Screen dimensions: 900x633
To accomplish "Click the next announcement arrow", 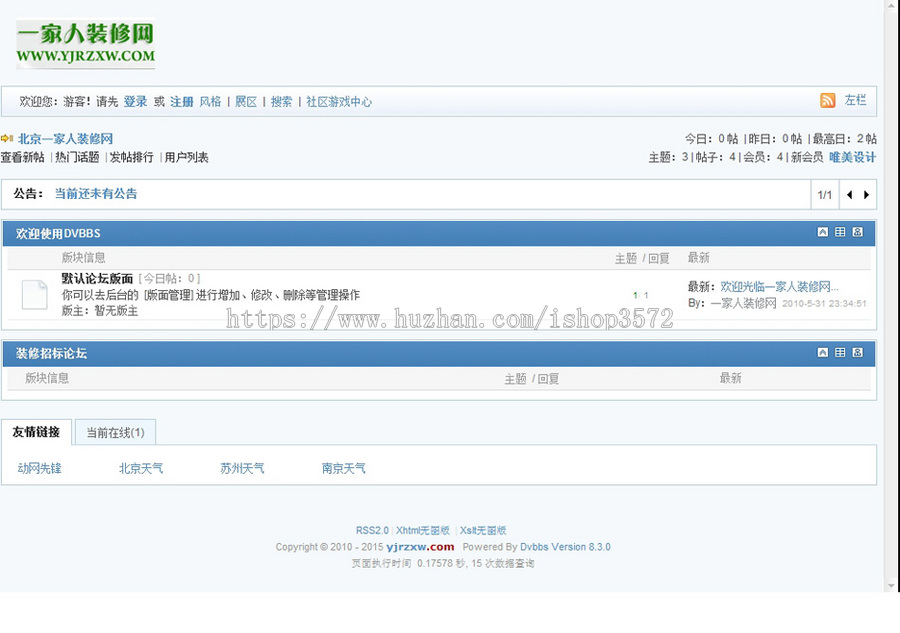I will (x=866, y=194).
